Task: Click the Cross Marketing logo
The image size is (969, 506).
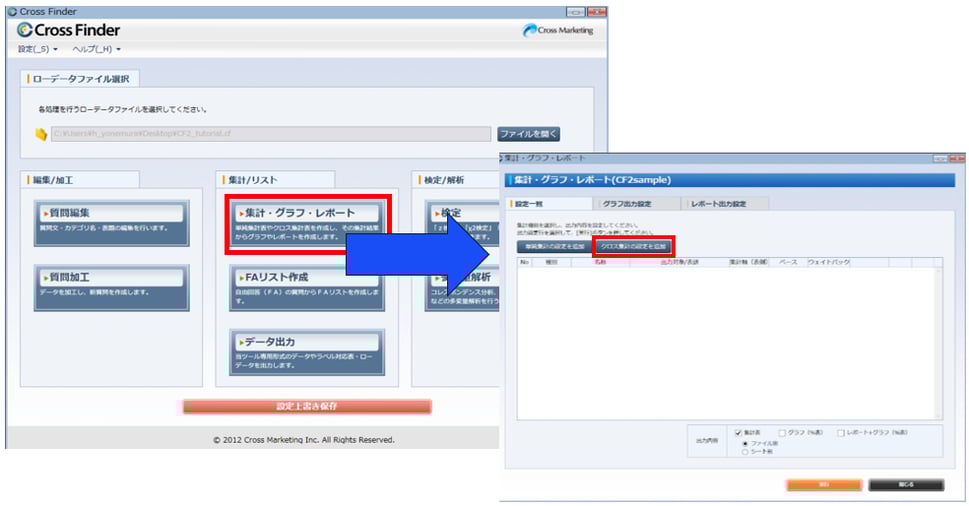Action: click(x=557, y=30)
